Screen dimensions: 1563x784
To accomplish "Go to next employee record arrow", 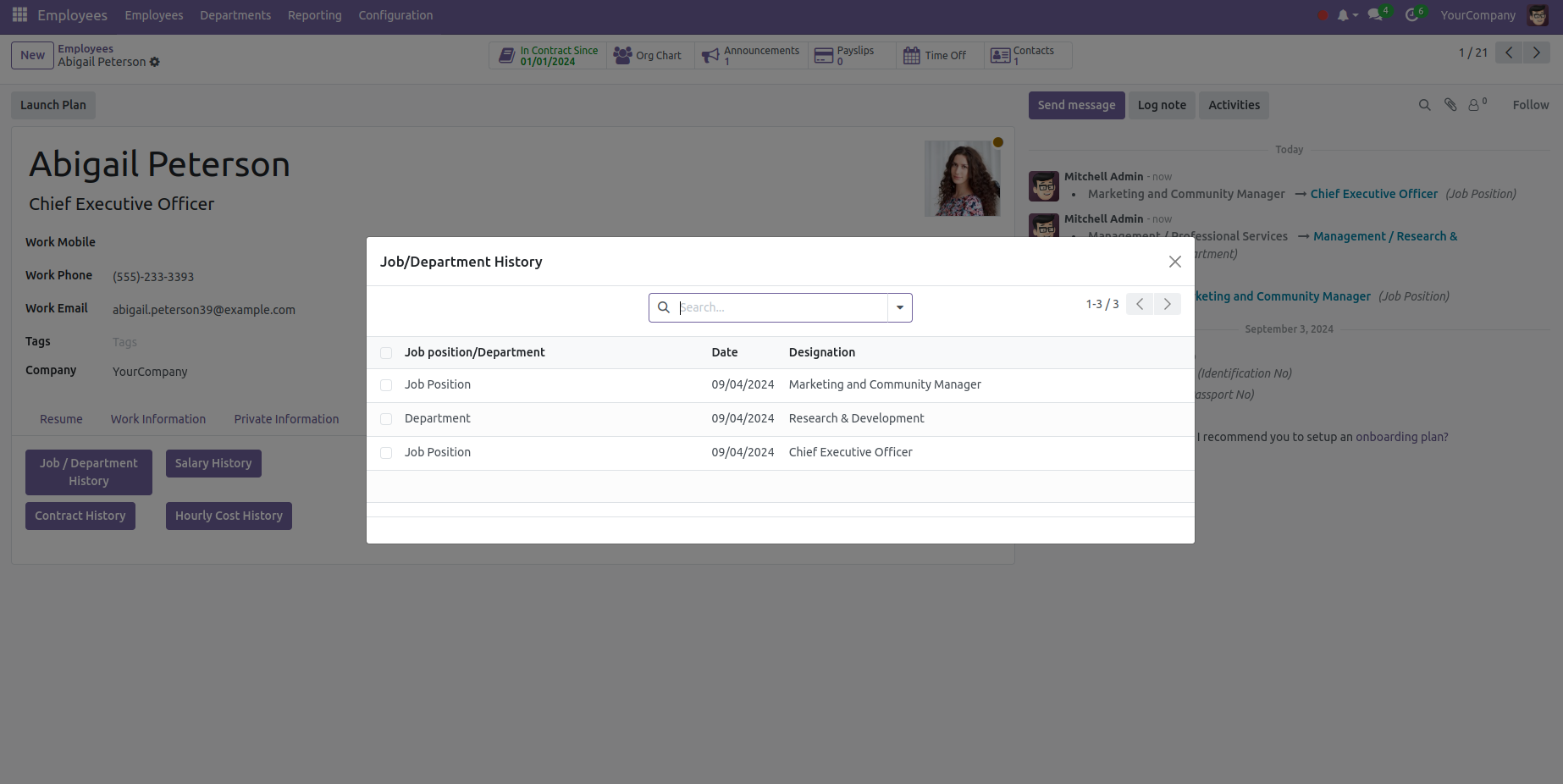I will 1536,52.
